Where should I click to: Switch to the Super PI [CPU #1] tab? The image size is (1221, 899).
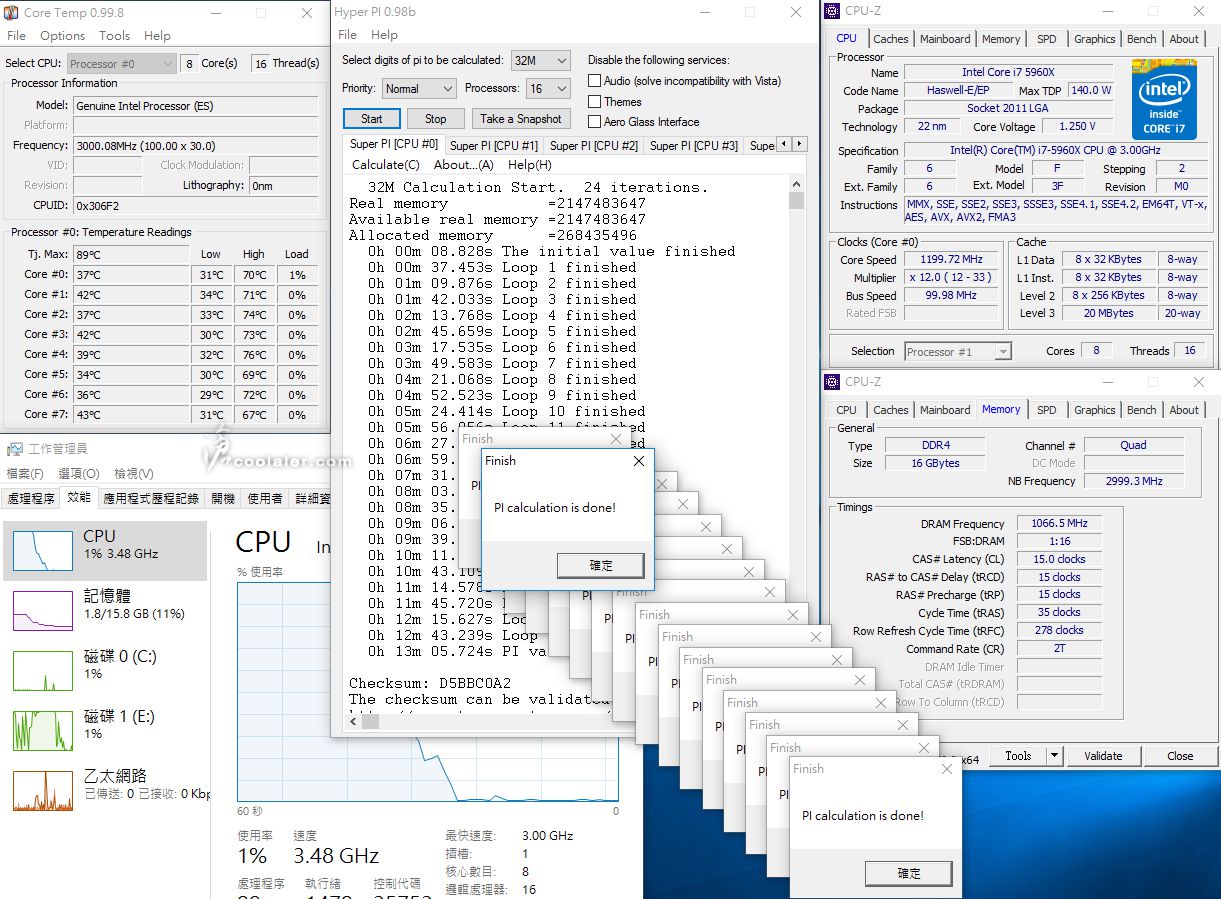tap(494, 146)
